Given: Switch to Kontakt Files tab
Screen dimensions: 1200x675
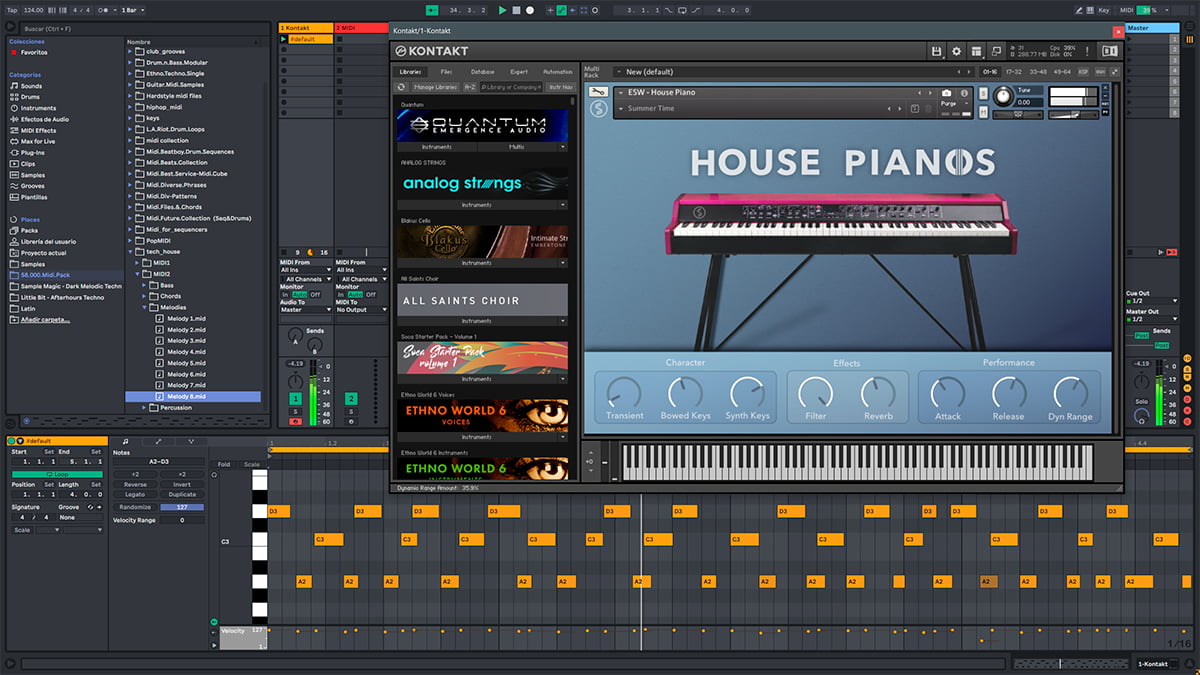Looking at the screenshot, I should (446, 72).
